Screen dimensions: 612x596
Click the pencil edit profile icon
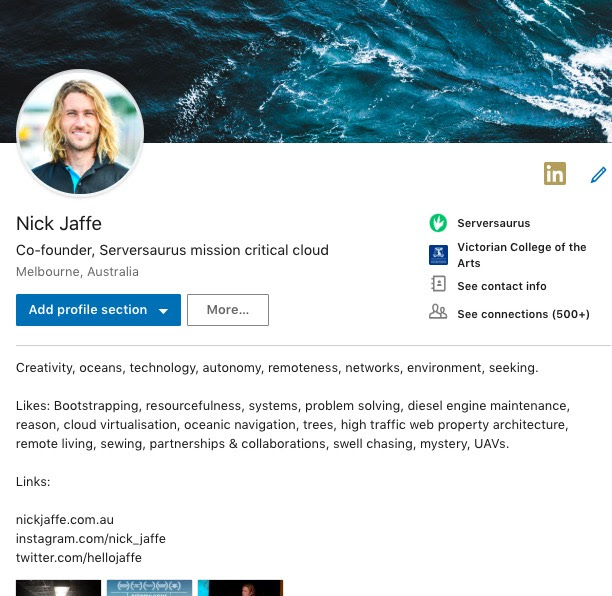598,174
